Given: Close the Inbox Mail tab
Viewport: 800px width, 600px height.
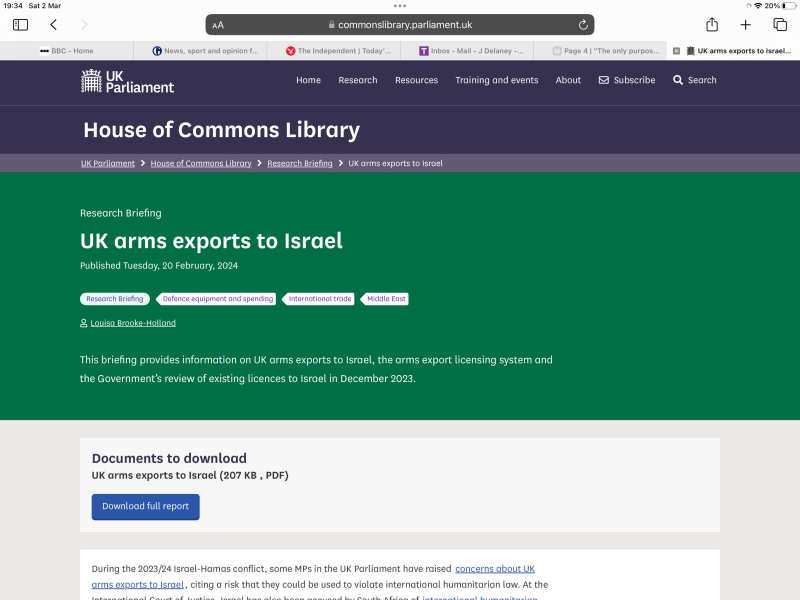Looking at the screenshot, I should 413,49.
